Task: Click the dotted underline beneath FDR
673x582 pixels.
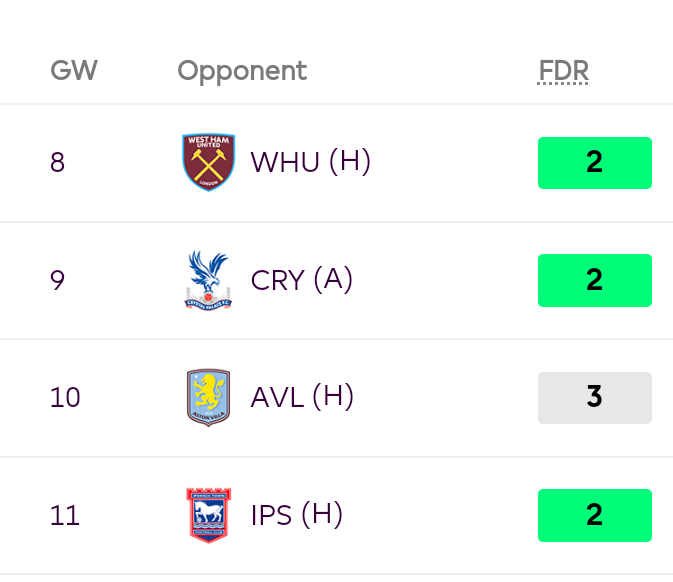Action: pyautogui.click(x=563, y=83)
